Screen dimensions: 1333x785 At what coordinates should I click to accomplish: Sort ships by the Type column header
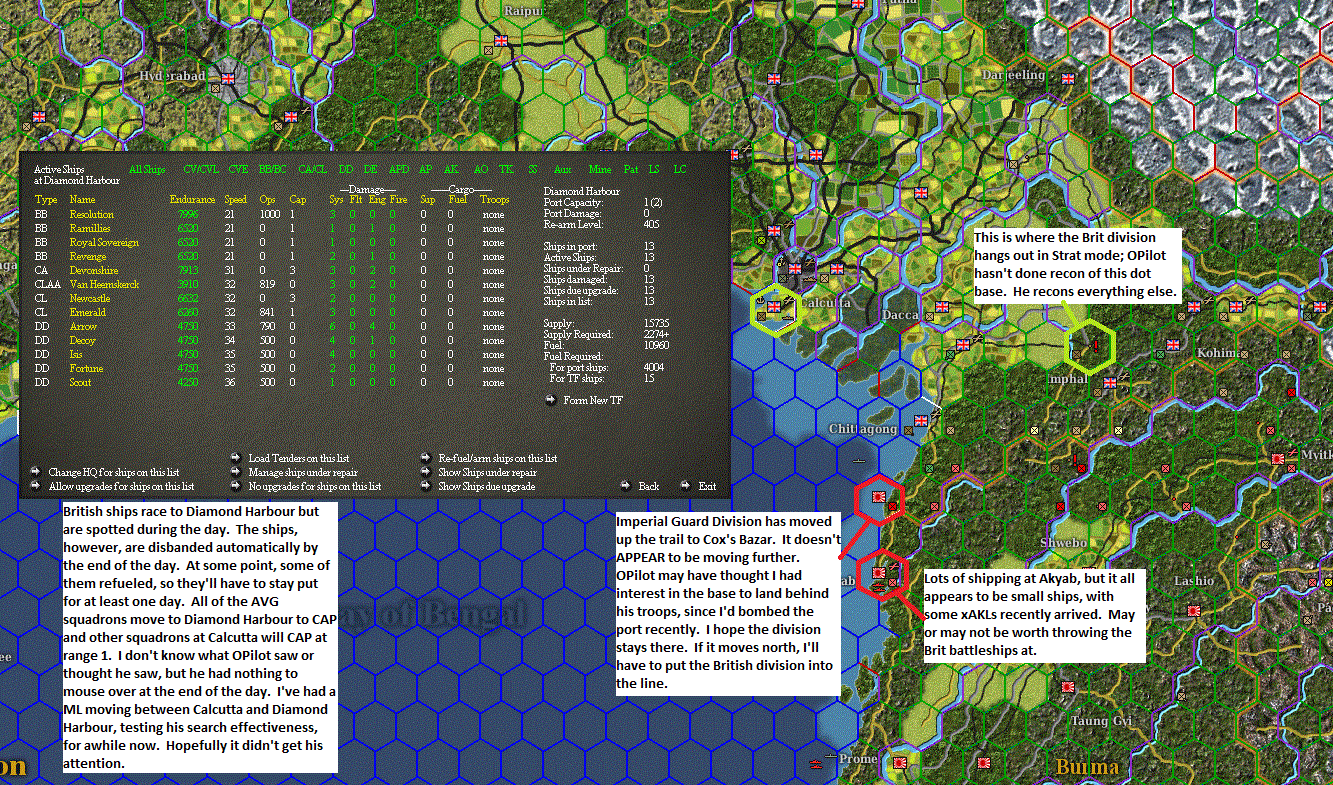point(46,200)
